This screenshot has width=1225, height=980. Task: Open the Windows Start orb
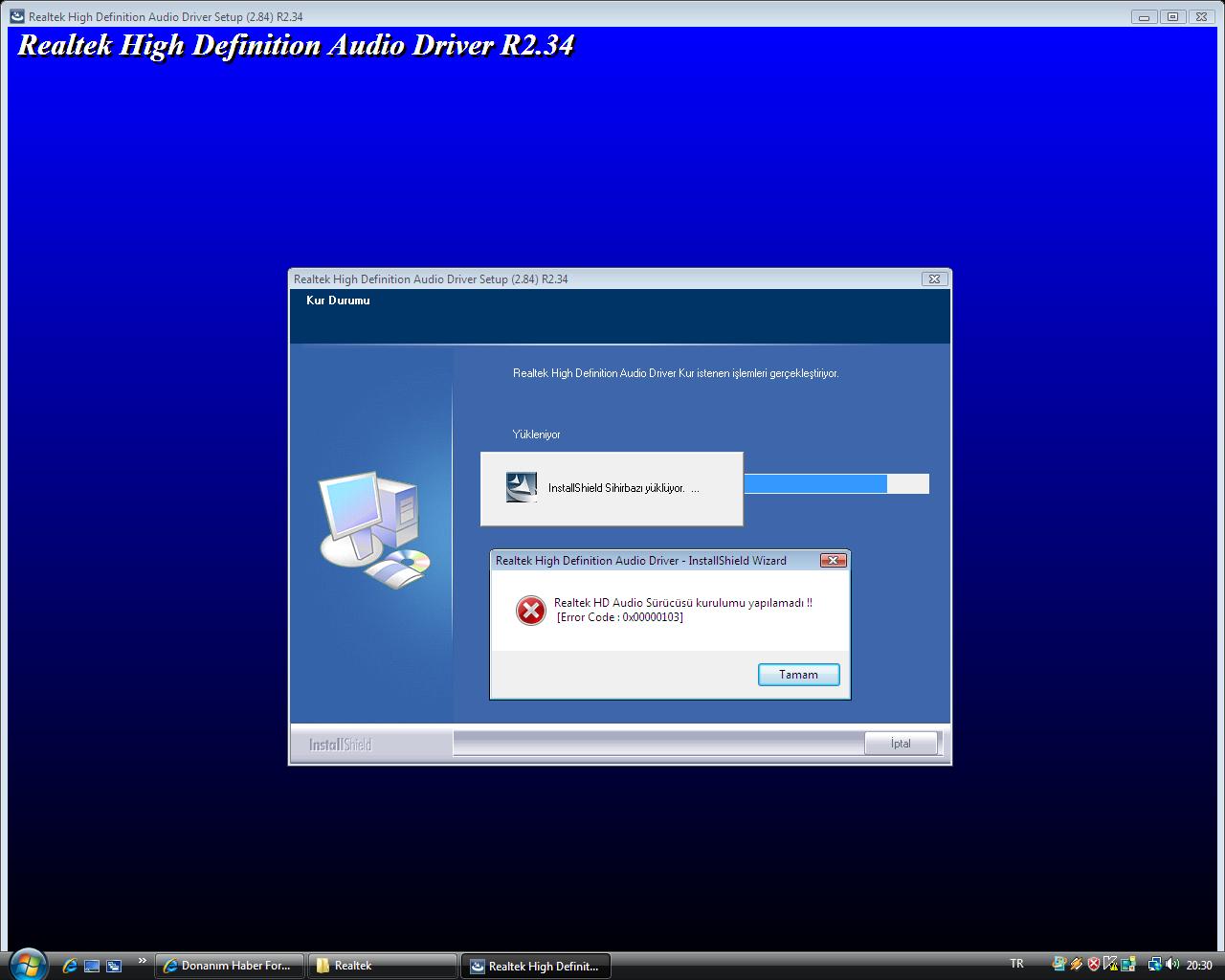[27, 963]
